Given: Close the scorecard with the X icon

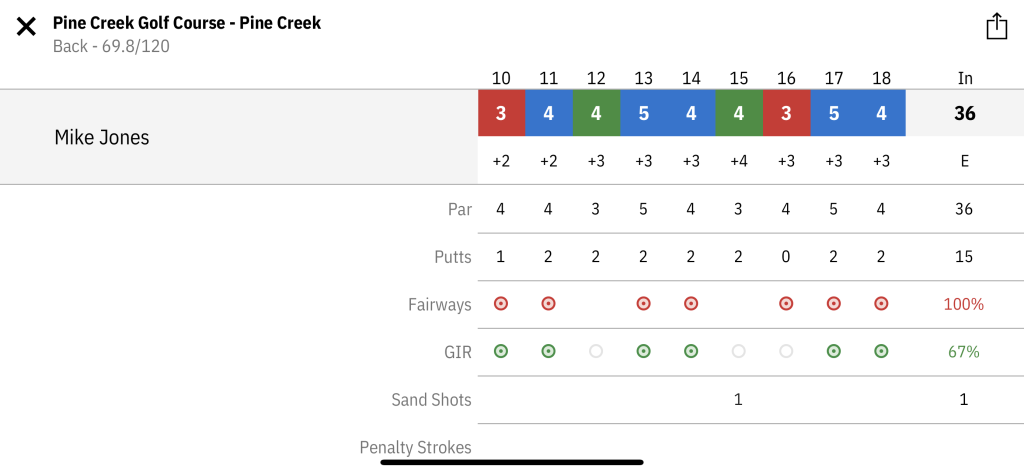Looking at the screenshot, I should tap(26, 27).
